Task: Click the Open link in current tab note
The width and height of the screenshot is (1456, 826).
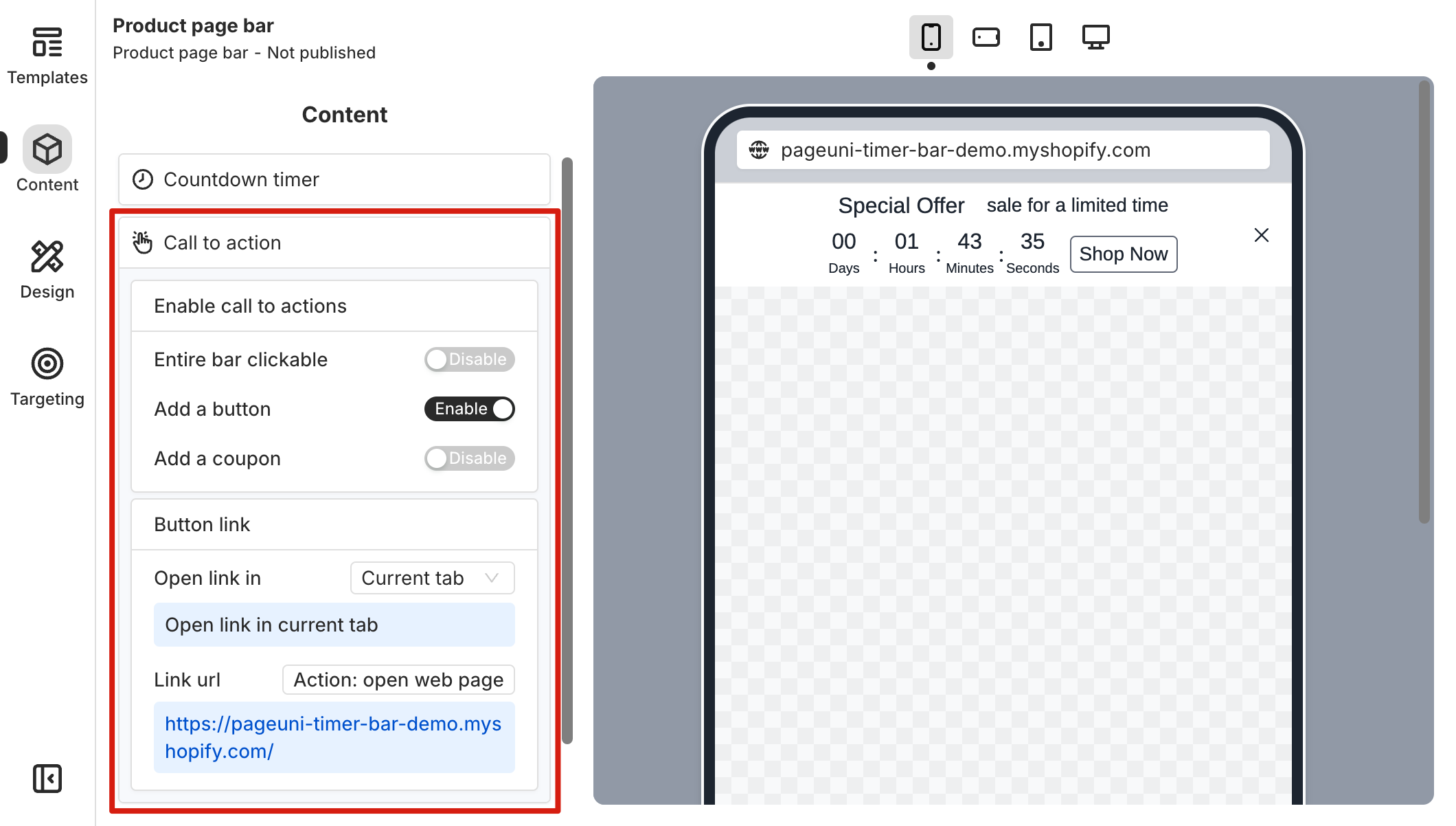Action: point(334,625)
